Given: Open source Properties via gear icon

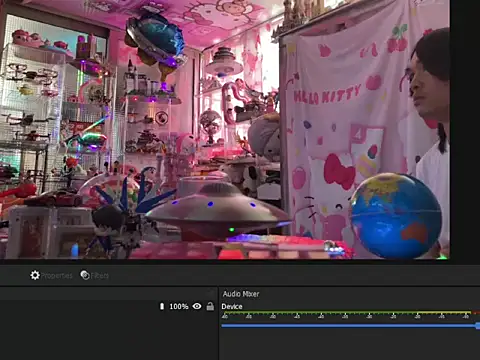Looking at the screenshot, I should coord(35,275).
